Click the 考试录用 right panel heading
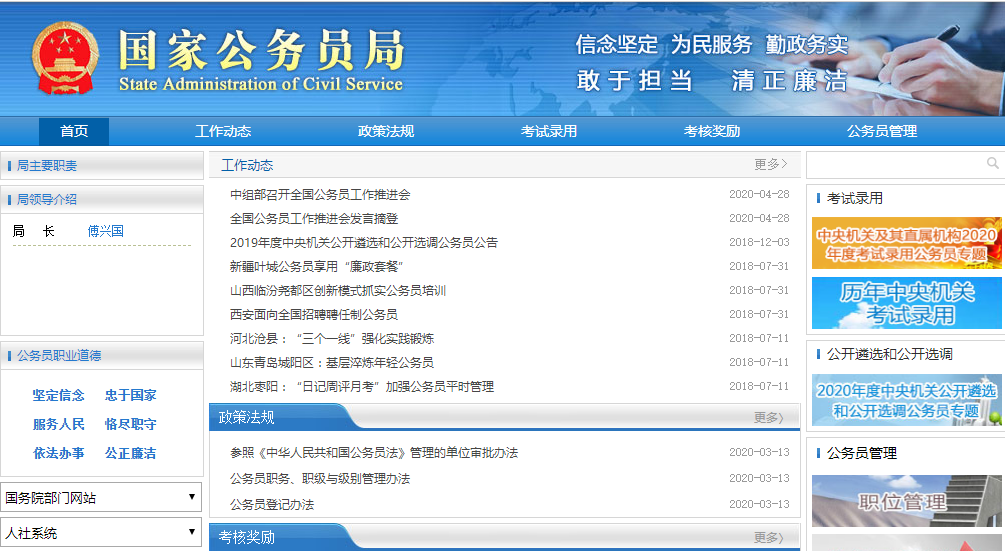This screenshot has height=551, width=1005. [854, 199]
